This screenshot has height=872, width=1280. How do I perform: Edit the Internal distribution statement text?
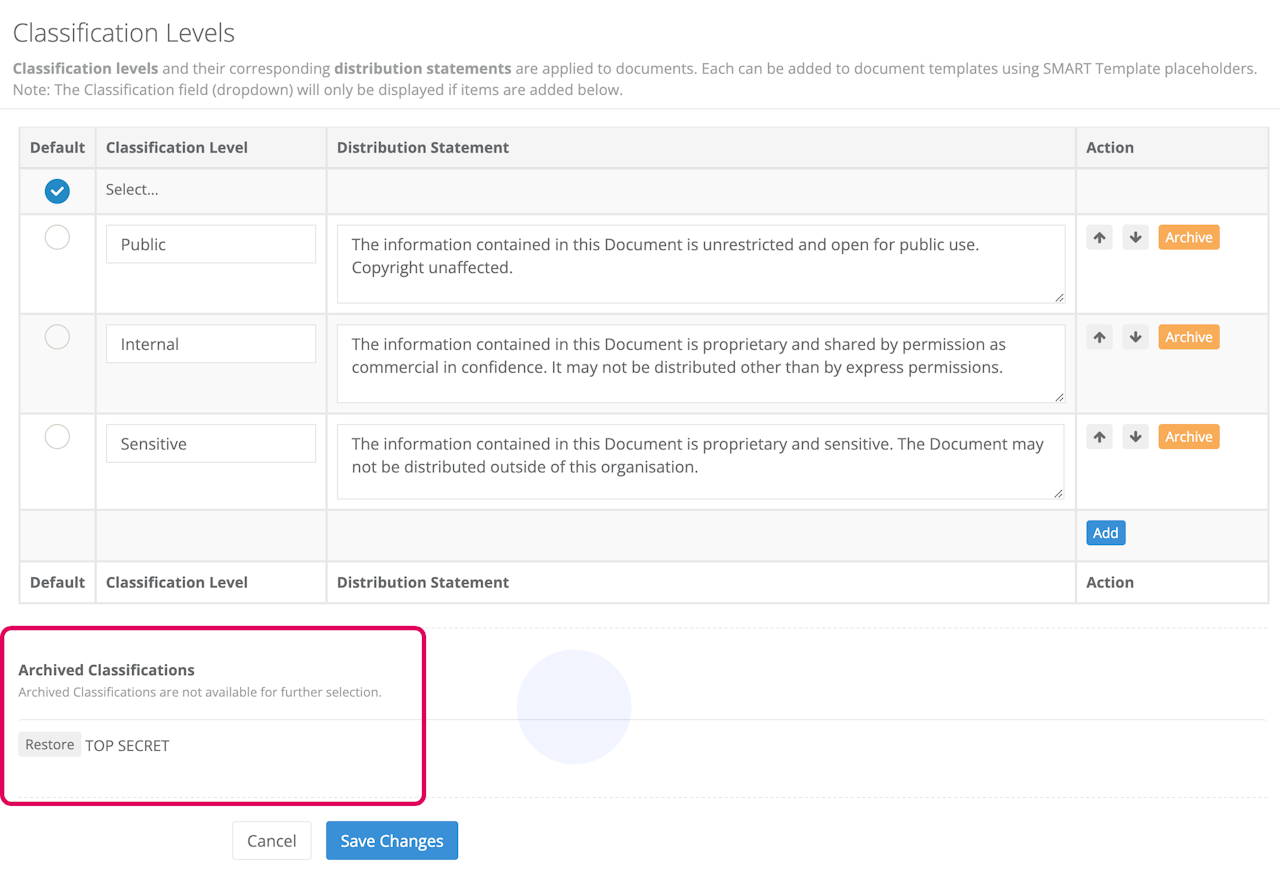[700, 363]
